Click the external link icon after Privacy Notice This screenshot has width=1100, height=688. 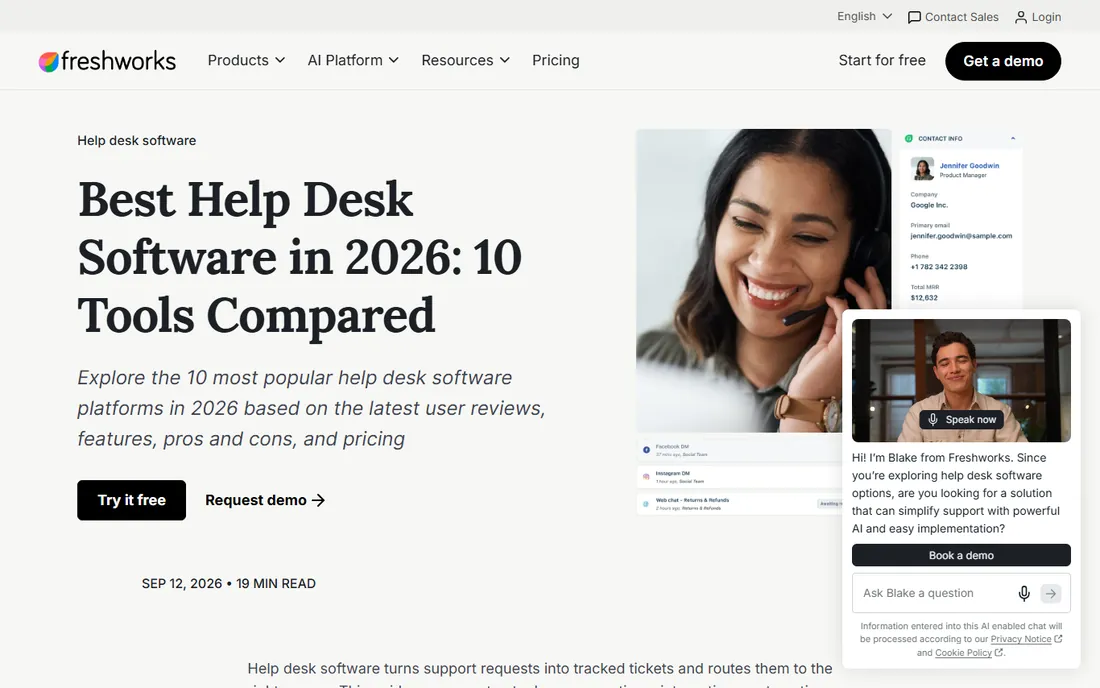click(x=1058, y=639)
